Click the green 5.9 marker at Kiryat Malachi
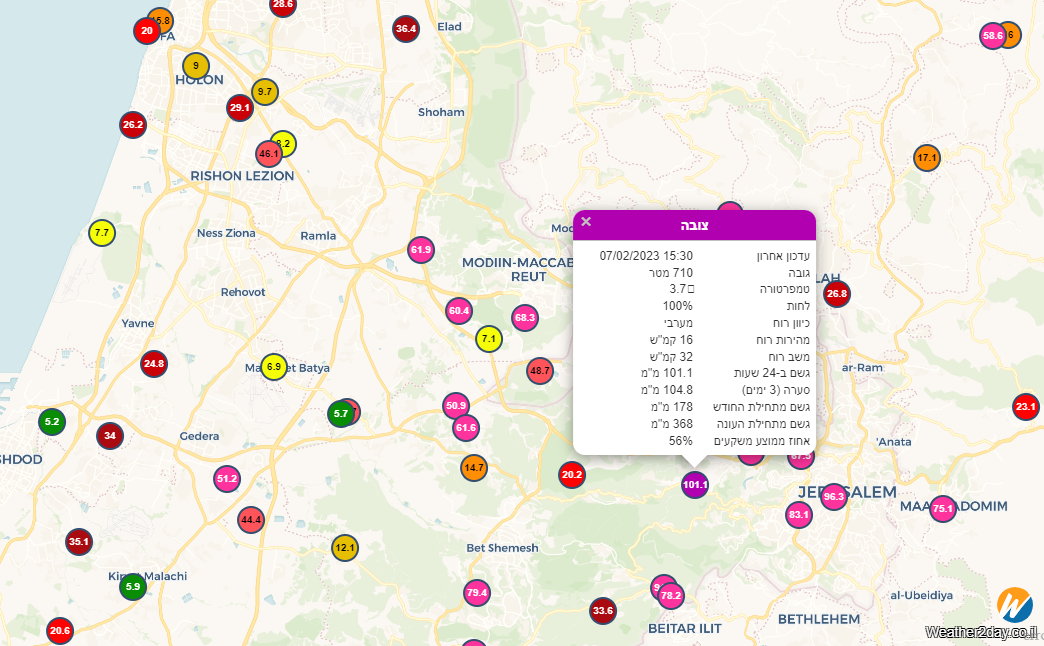The image size is (1044, 646). coord(133,587)
